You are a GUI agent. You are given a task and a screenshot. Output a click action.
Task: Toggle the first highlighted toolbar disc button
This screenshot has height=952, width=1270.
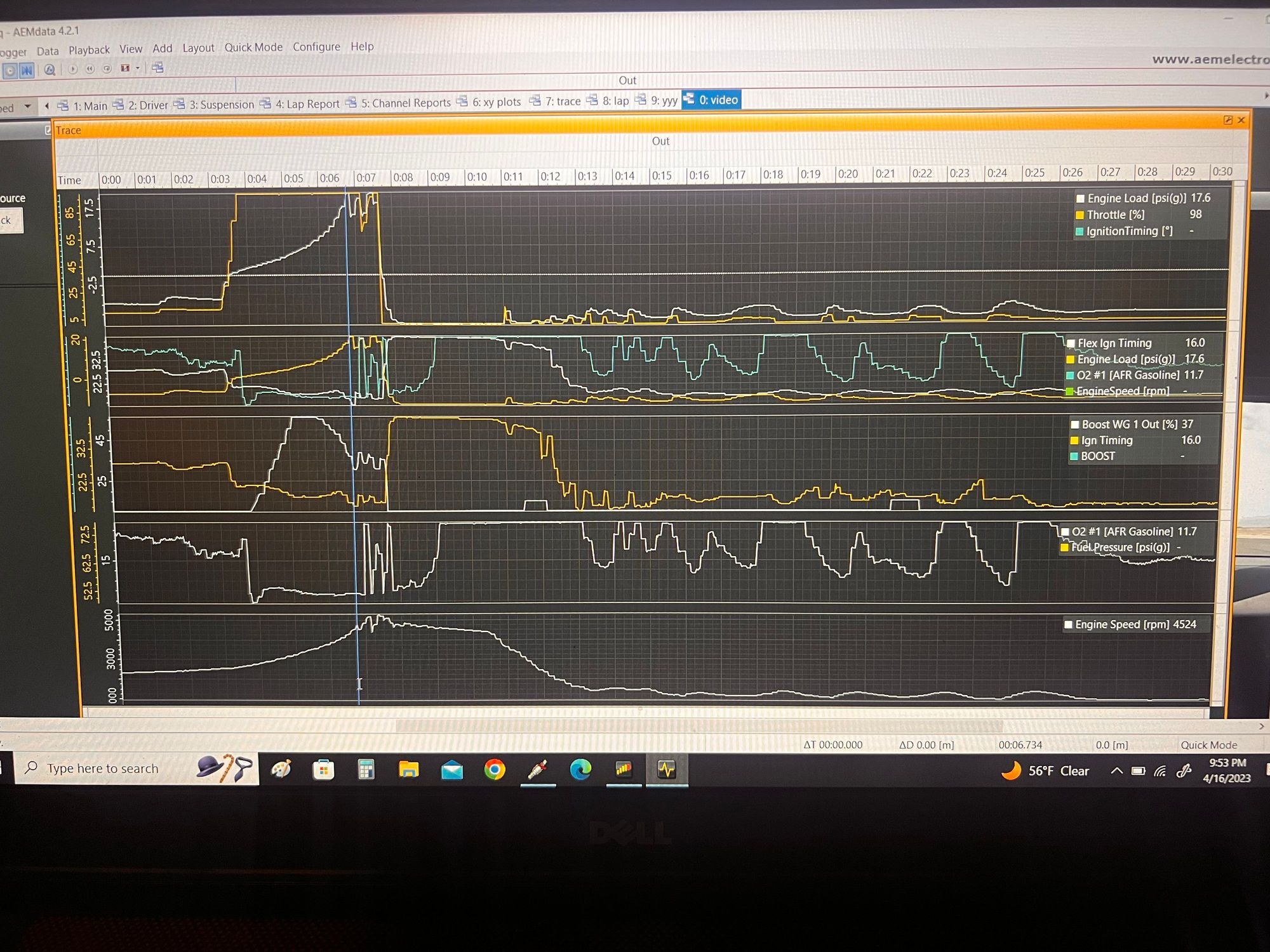(10, 71)
